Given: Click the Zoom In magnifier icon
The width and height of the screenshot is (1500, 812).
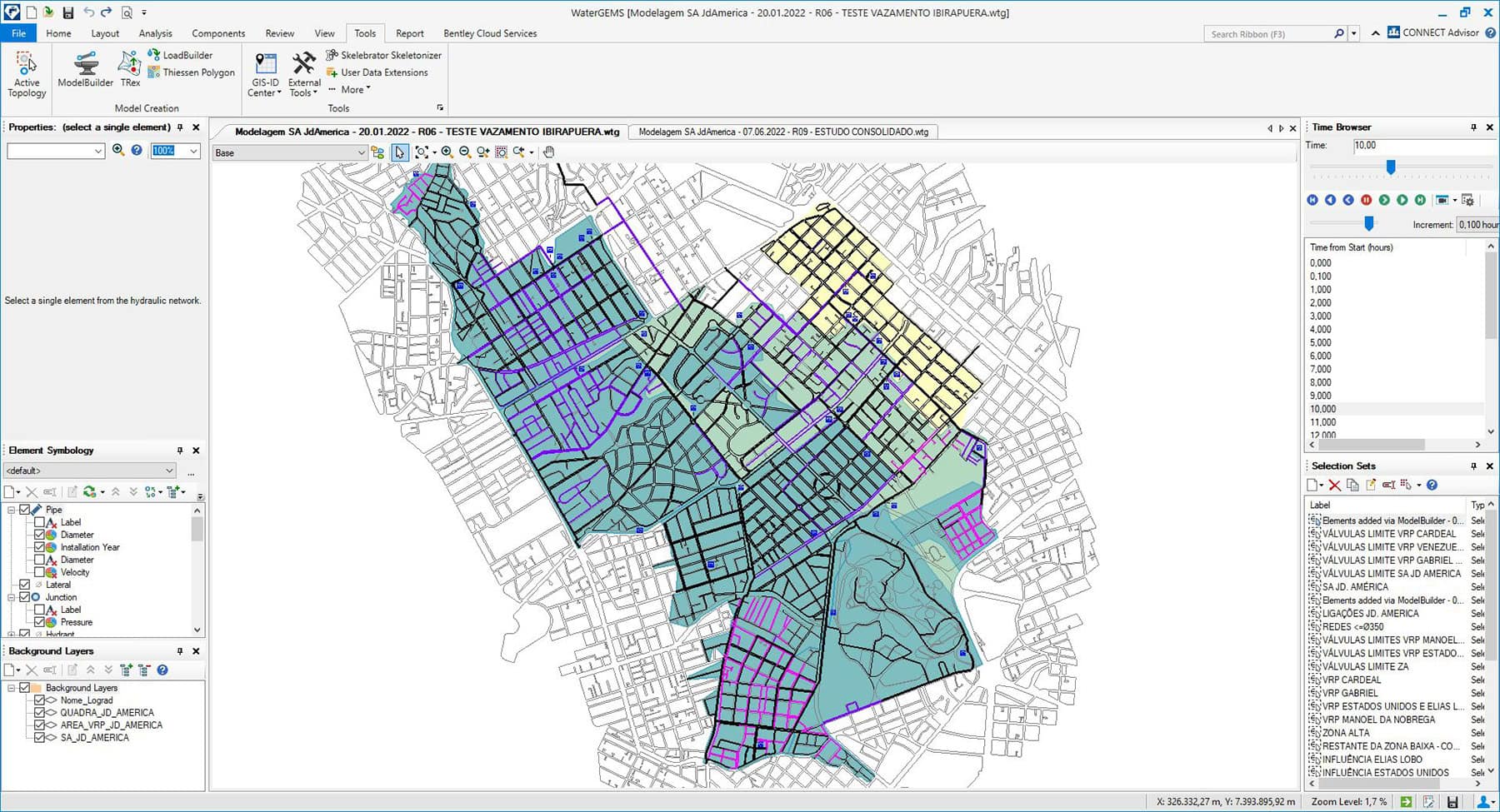Looking at the screenshot, I should (x=447, y=152).
